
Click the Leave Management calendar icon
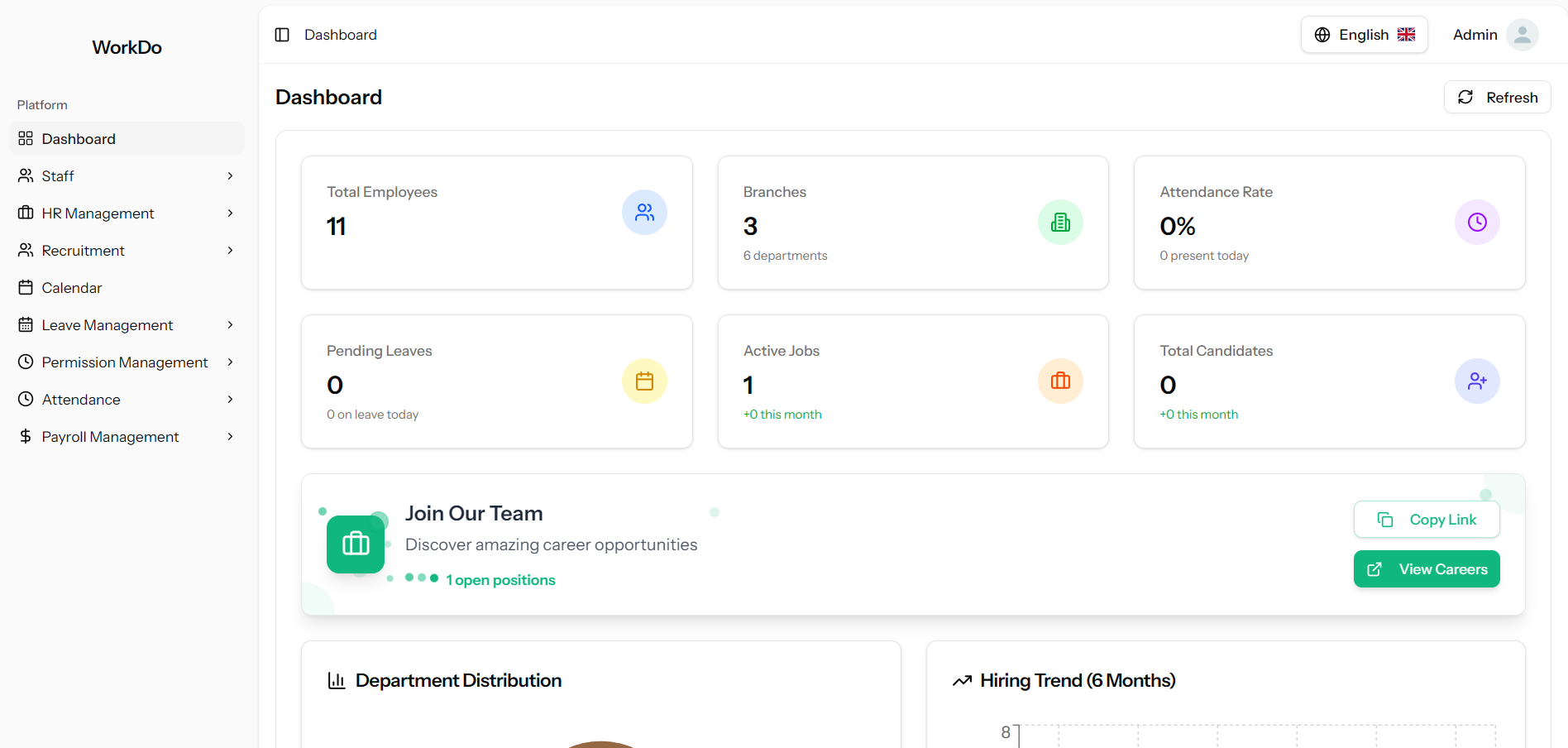[x=26, y=324]
